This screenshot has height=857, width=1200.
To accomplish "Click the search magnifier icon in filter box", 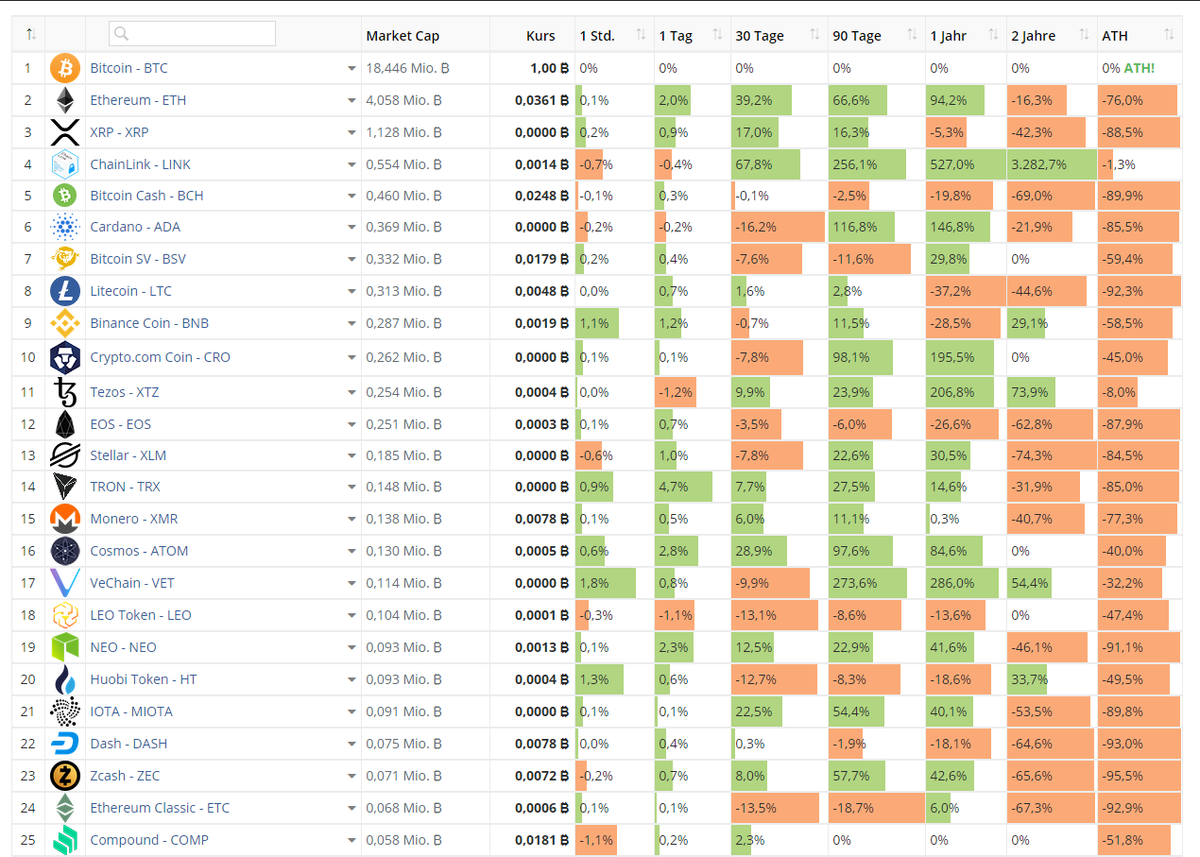I will [121, 34].
